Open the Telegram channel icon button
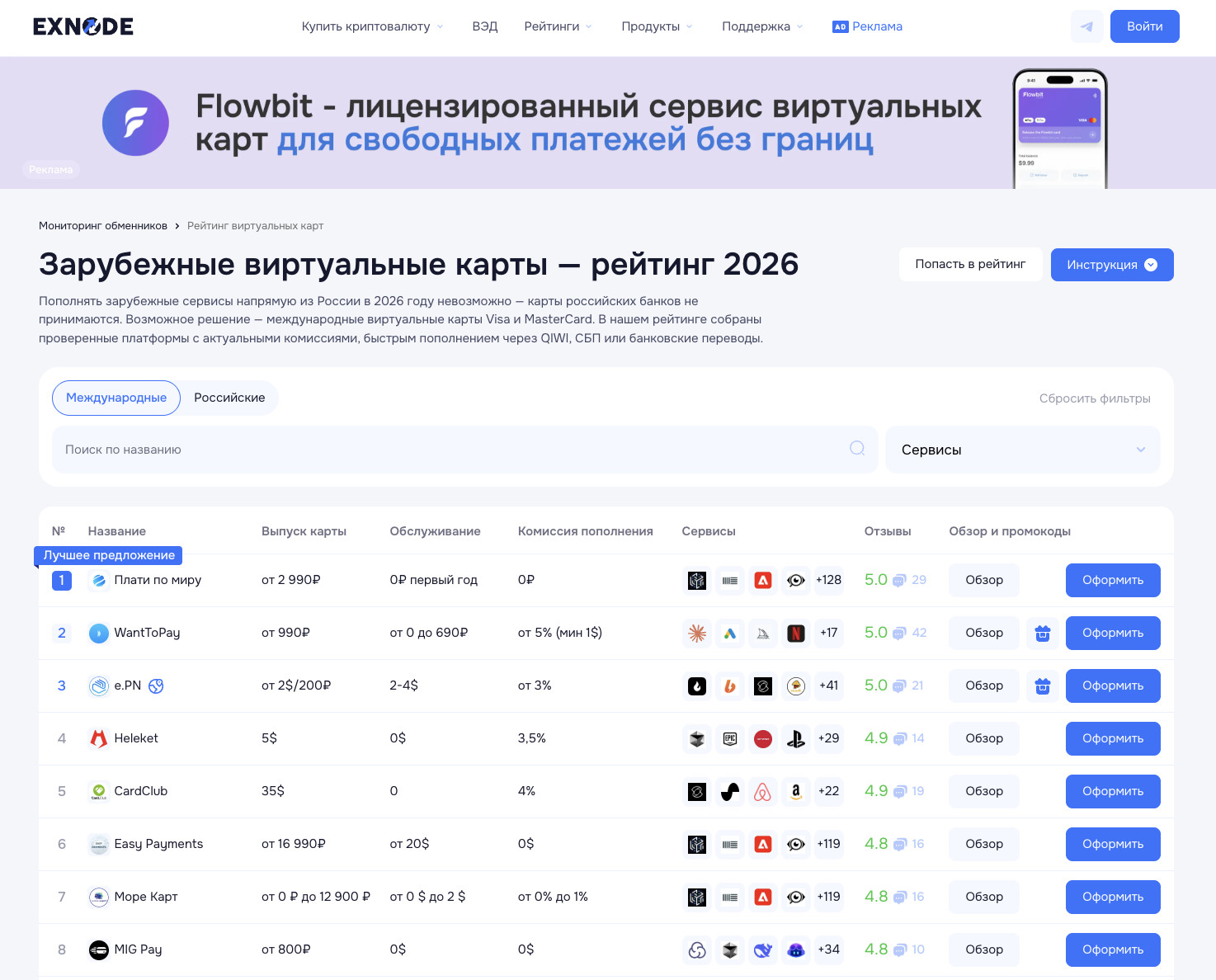Screen dimensions: 1216x980 tap(1086, 26)
